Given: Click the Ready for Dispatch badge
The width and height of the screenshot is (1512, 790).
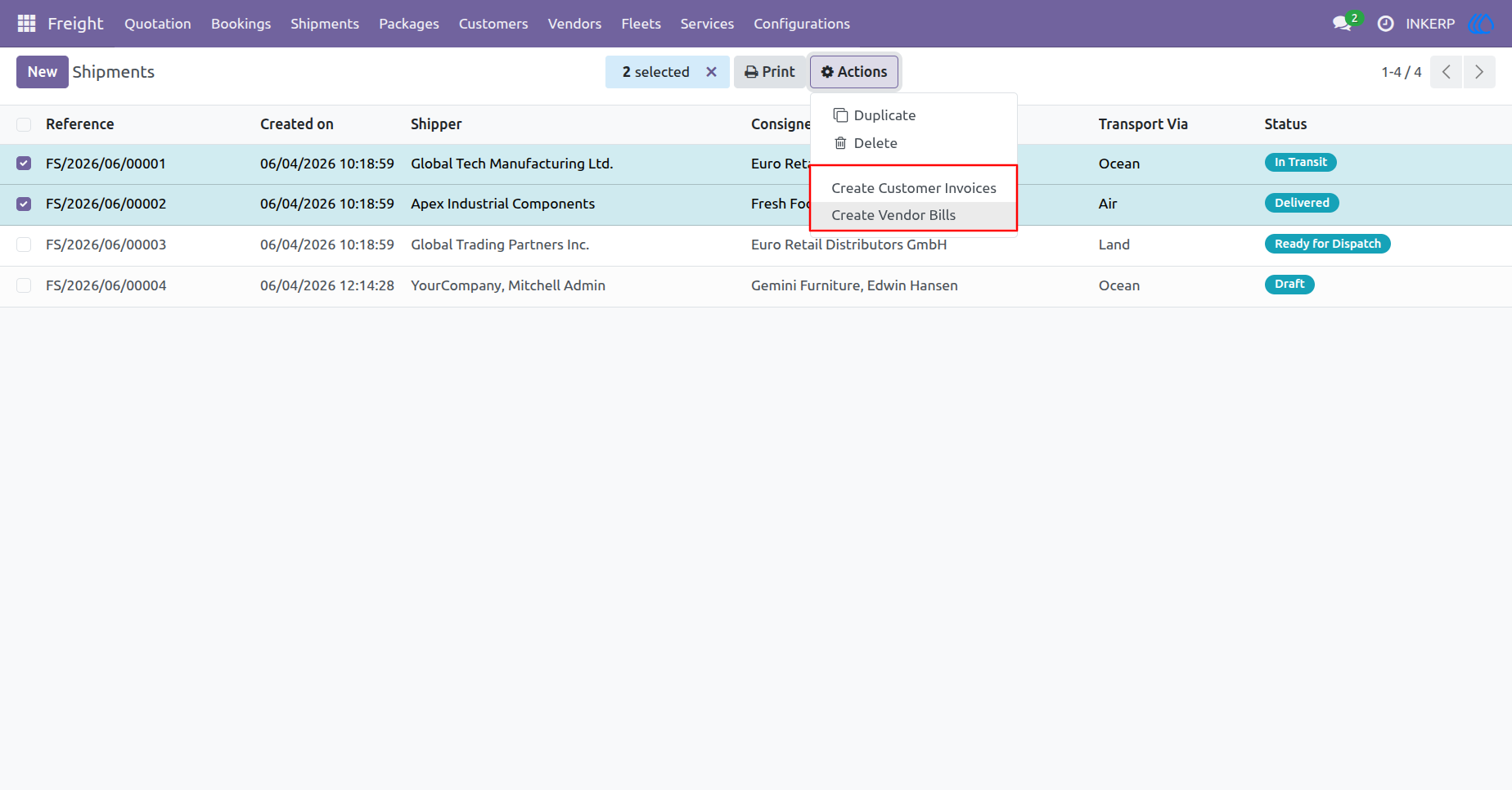Looking at the screenshot, I should 1327,244.
